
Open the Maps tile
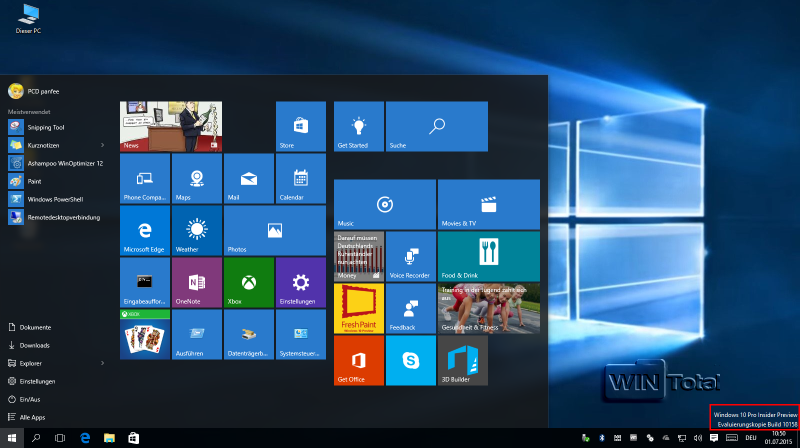197,178
